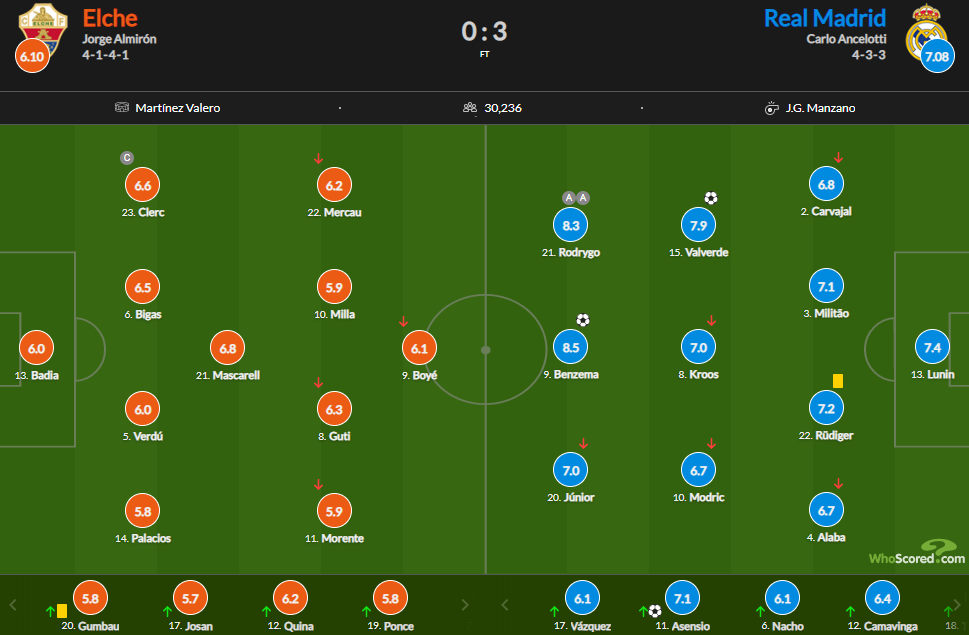Click the goal ball icon above Benzema

[583, 320]
